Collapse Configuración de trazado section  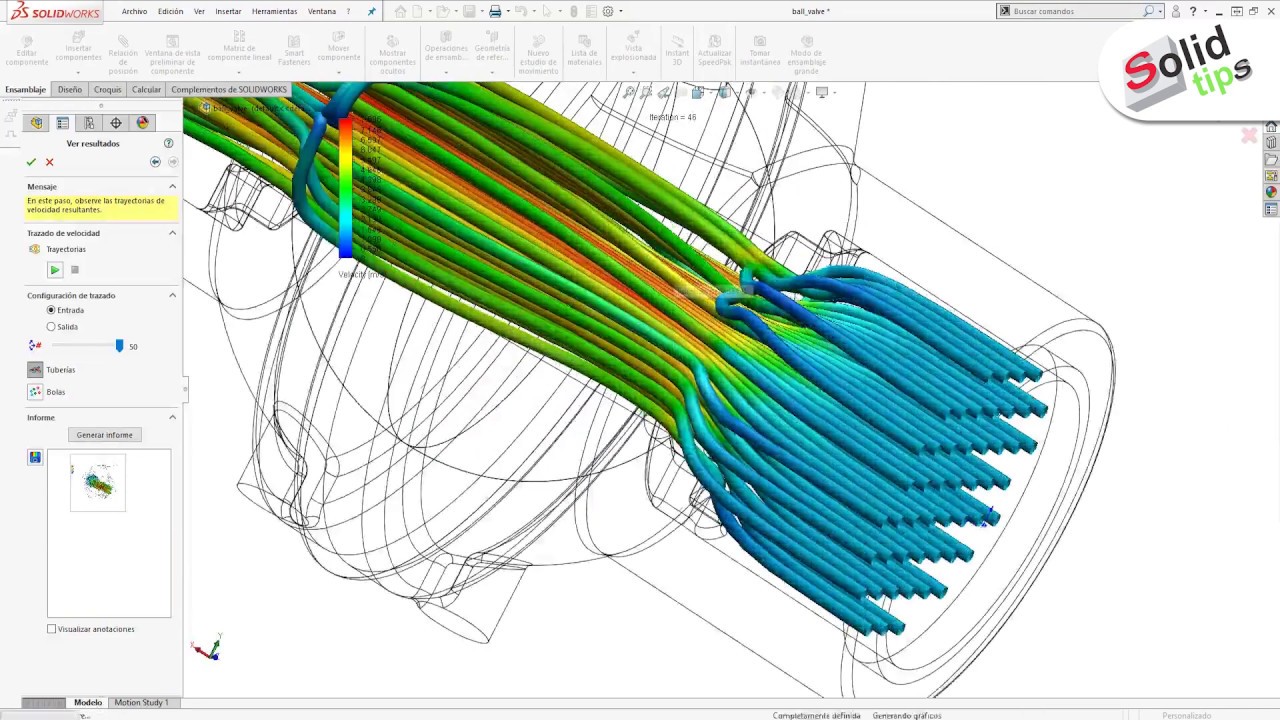click(172, 295)
